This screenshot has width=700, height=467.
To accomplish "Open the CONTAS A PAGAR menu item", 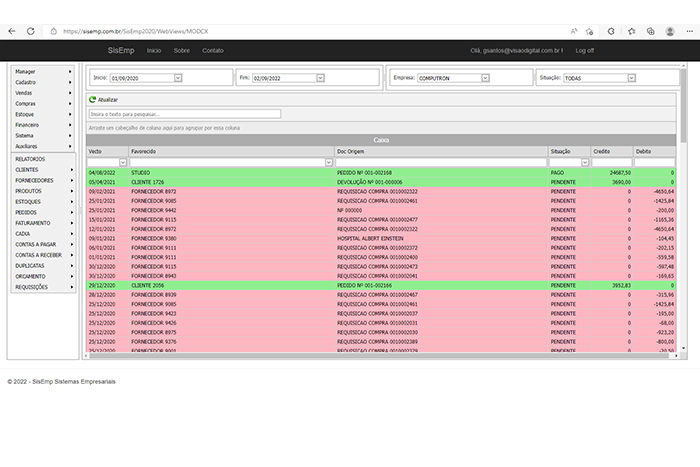I will [41, 244].
